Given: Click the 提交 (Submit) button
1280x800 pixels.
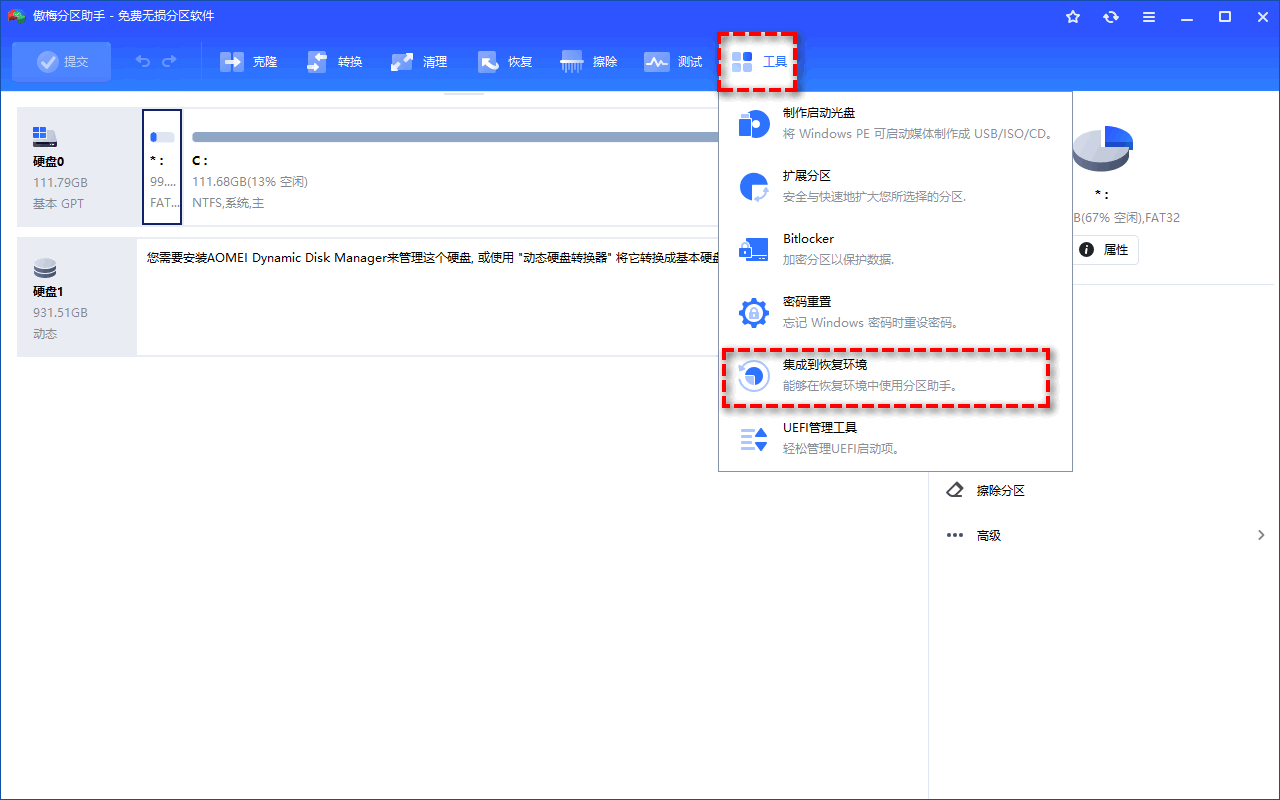Looking at the screenshot, I should pyautogui.click(x=62, y=62).
